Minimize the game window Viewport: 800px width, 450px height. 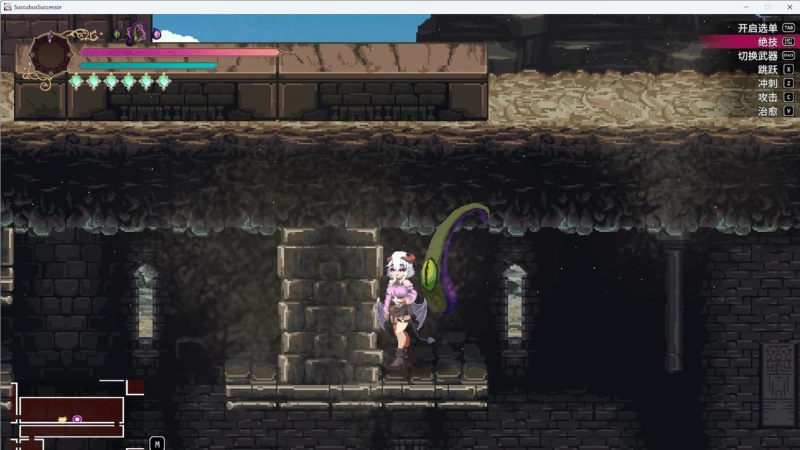point(746,7)
